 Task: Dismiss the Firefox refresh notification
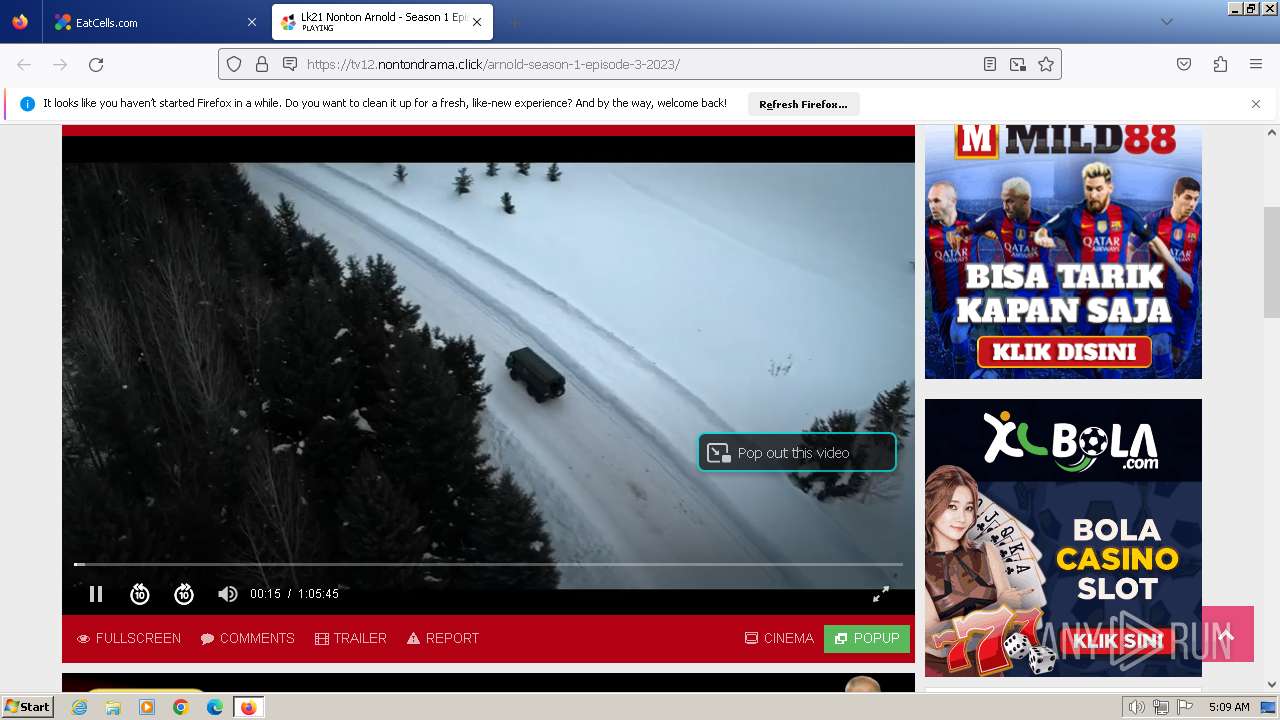pos(1256,104)
